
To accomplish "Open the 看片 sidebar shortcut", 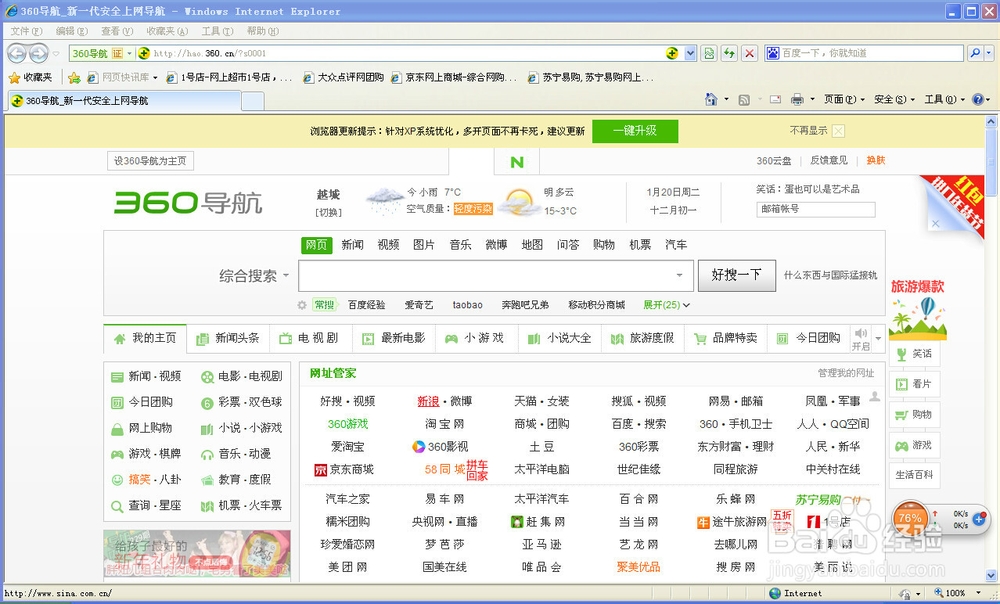I will click(915, 384).
